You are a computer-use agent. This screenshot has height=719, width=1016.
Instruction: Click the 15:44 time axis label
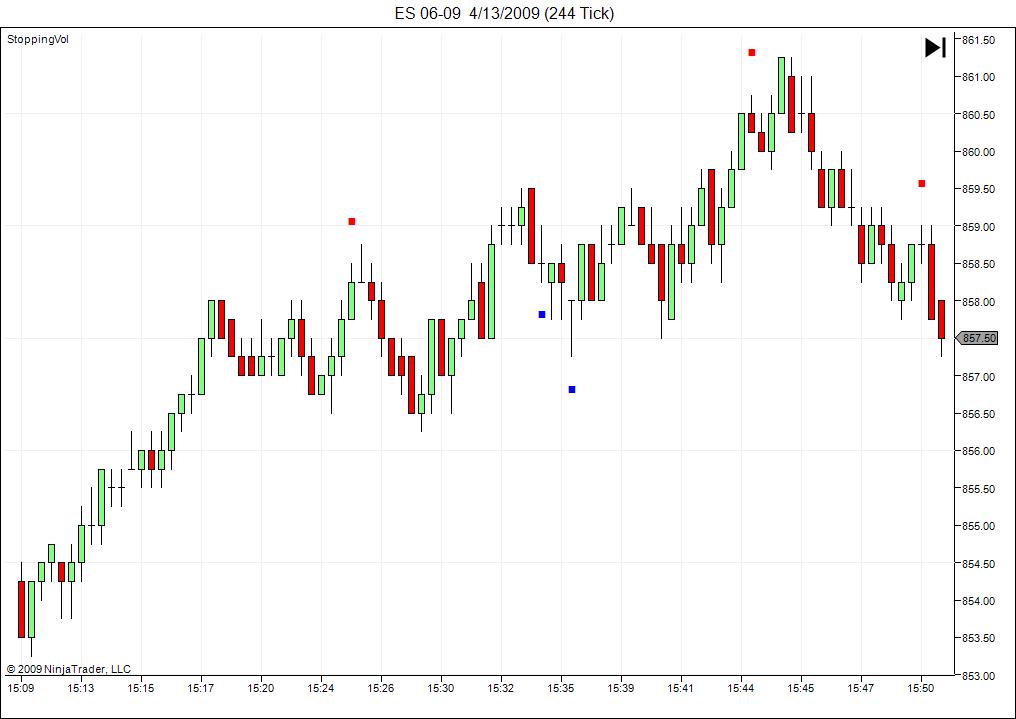tap(741, 688)
